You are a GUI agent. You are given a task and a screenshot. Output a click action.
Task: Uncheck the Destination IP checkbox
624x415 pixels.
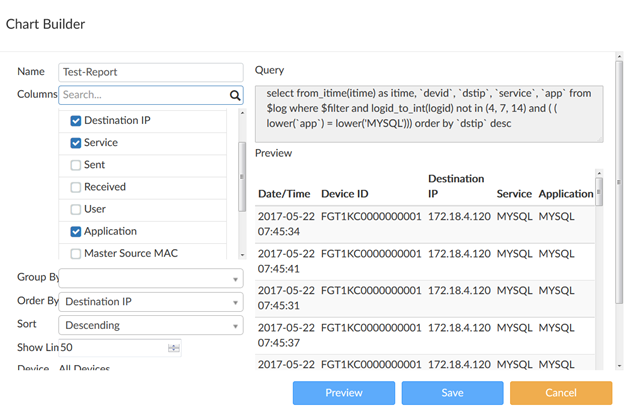pyautogui.click(x=76, y=121)
